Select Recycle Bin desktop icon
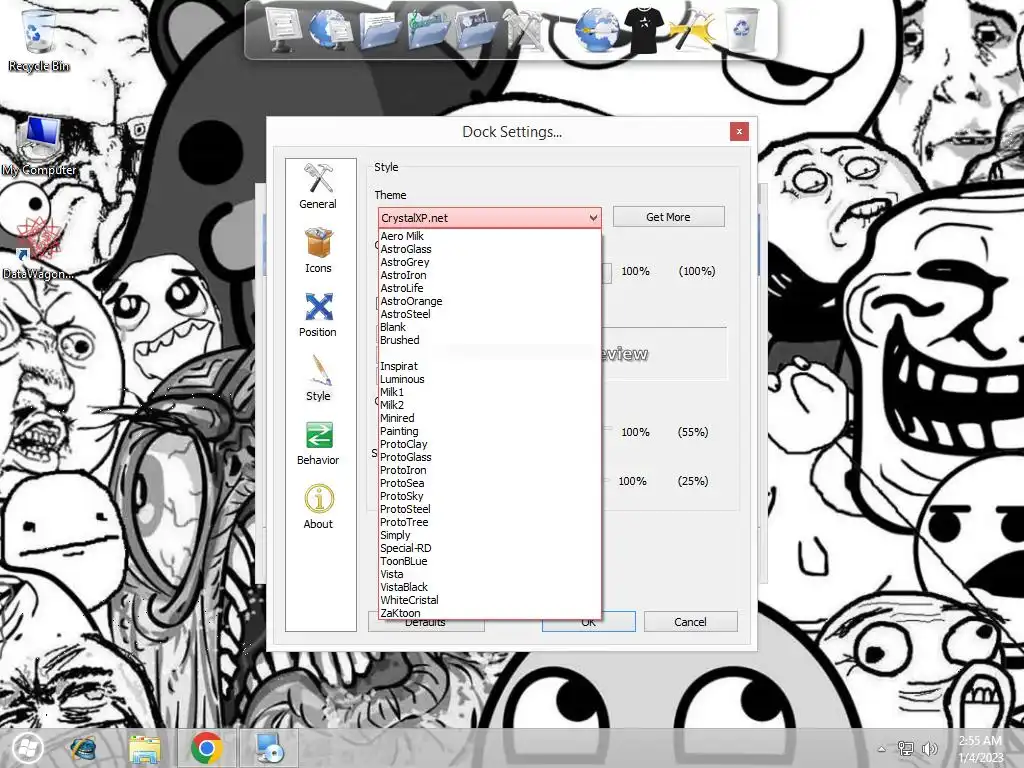The width and height of the screenshot is (1024, 768). [x=38, y=39]
